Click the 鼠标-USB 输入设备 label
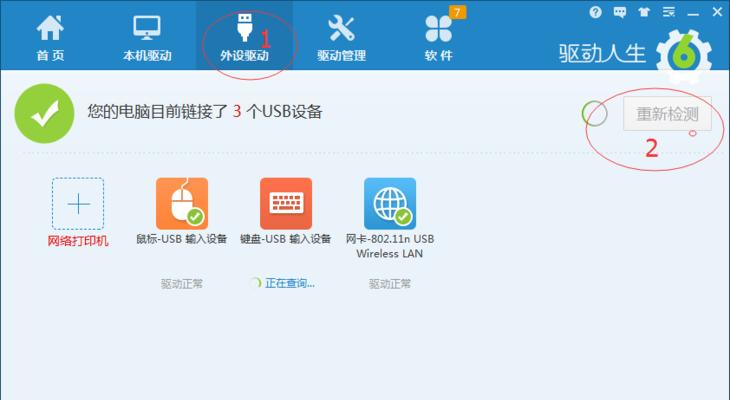The image size is (730, 400). click(x=182, y=239)
